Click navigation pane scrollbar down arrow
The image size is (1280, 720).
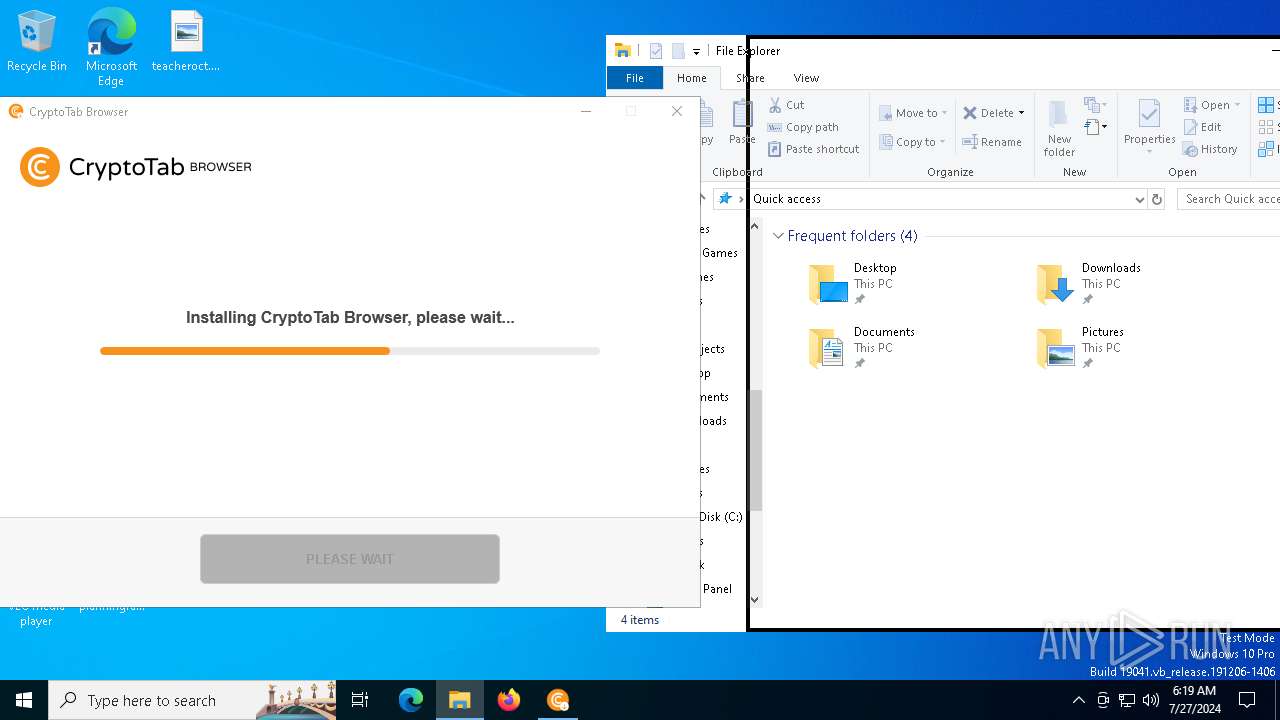(x=755, y=599)
